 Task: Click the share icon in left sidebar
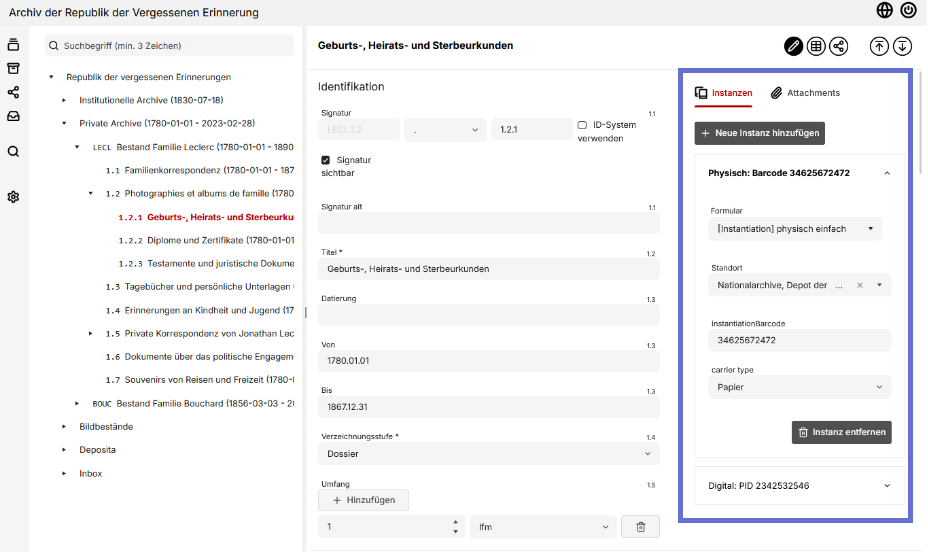[x=13, y=92]
